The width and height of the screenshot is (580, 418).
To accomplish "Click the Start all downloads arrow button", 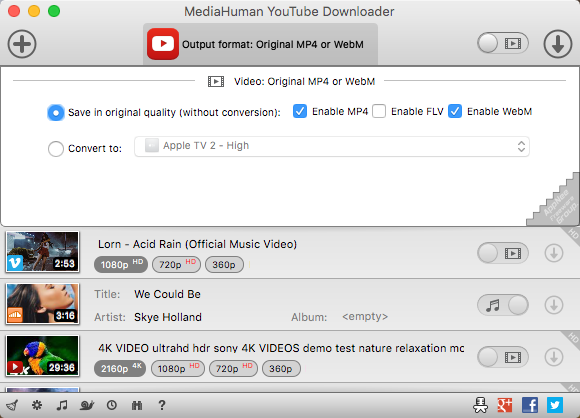I will [x=558, y=44].
